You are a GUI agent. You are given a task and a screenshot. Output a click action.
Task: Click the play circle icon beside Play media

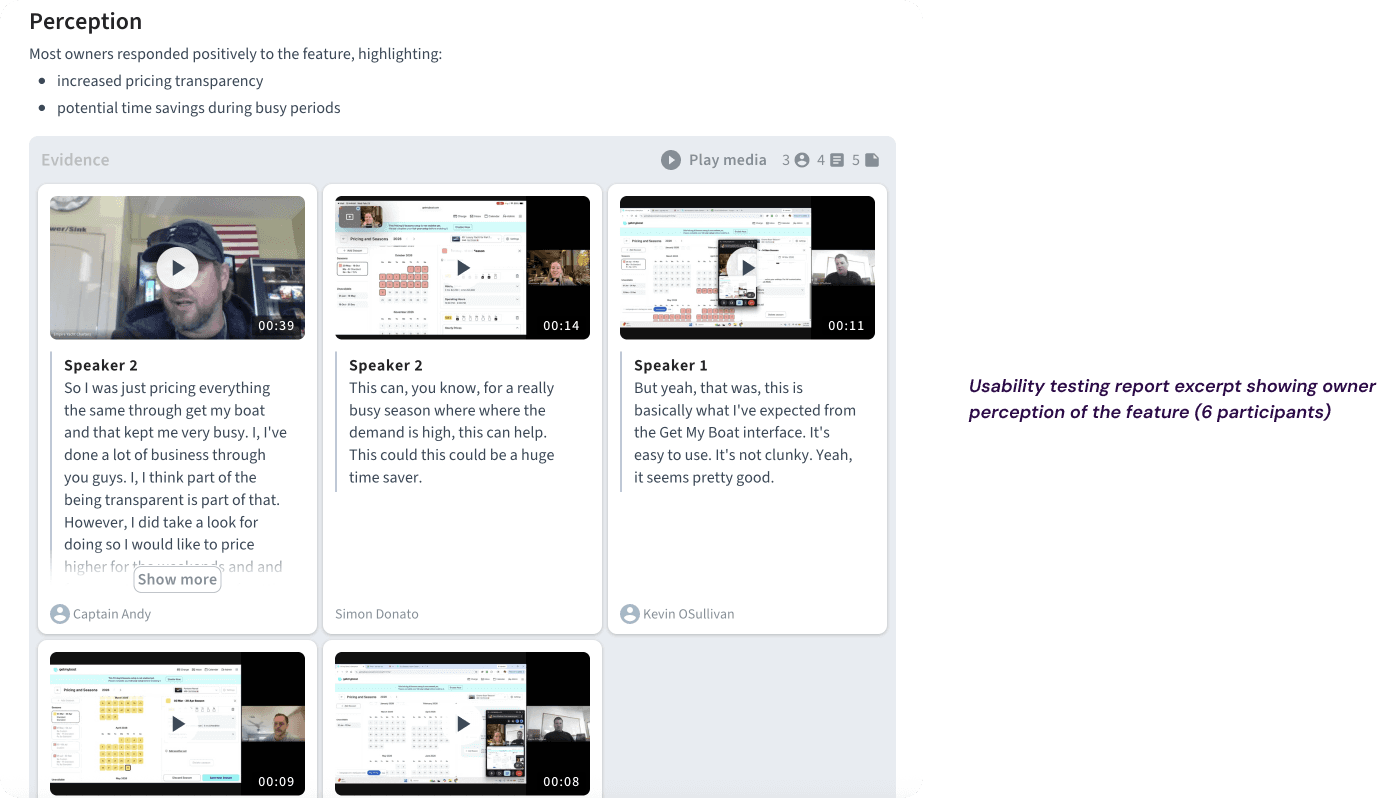tap(671, 160)
